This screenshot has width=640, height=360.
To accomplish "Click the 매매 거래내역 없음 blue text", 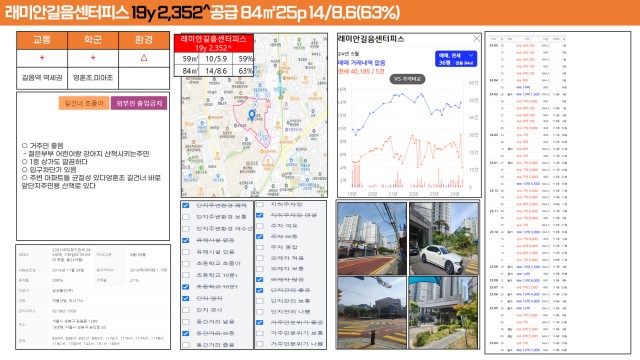I will [x=361, y=63].
